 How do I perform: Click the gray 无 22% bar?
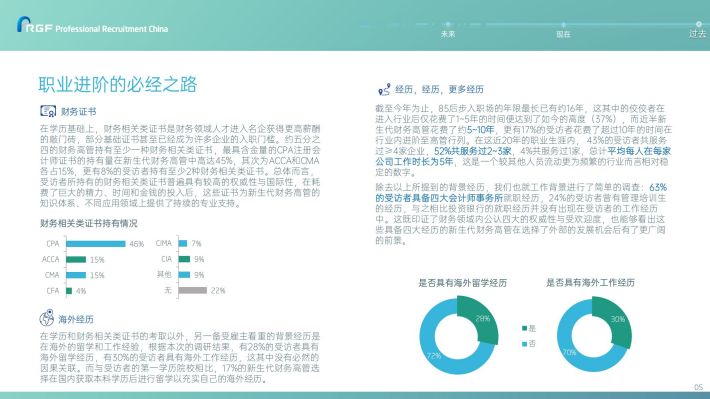pos(193,290)
